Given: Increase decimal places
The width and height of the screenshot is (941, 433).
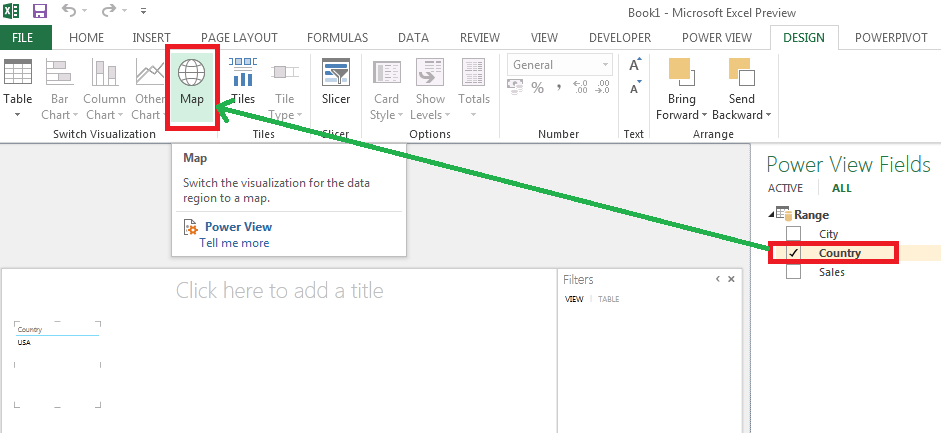Looking at the screenshot, I should pos(580,88).
